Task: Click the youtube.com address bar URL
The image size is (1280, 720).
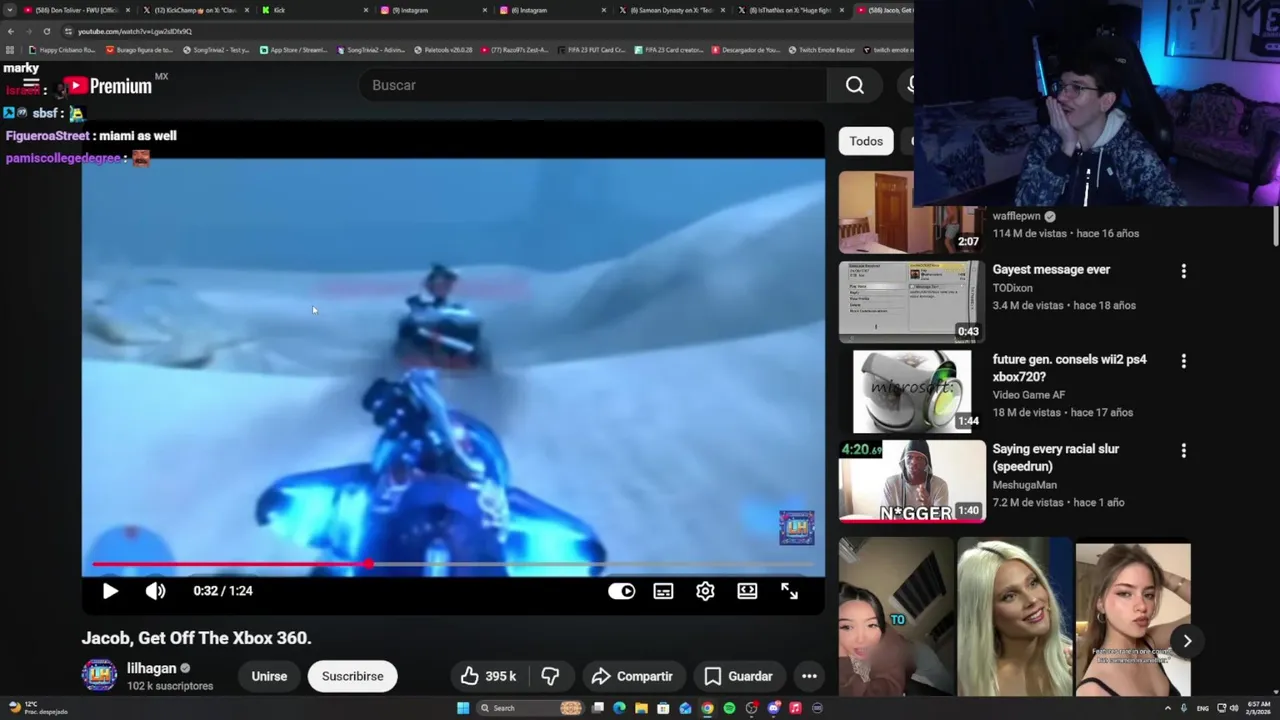Action: [134, 31]
